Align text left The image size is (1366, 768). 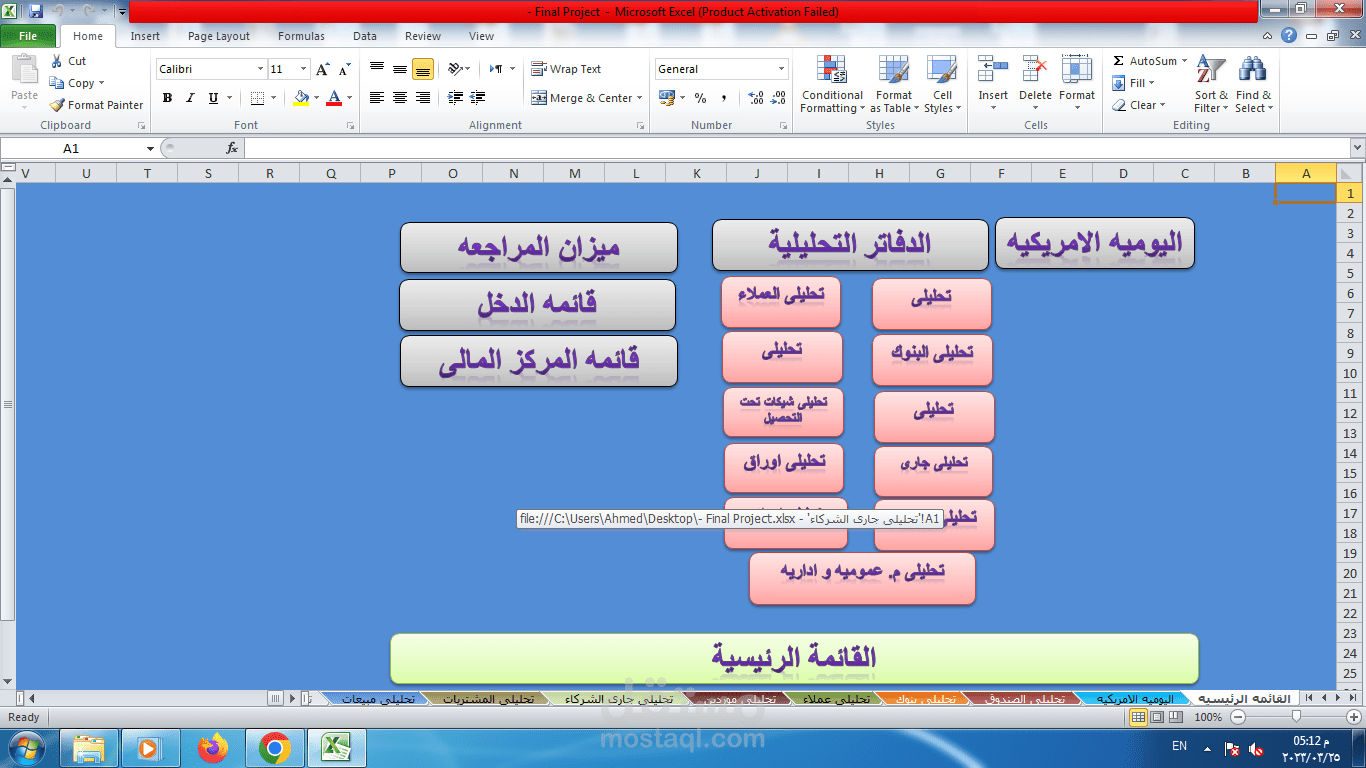[377, 98]
